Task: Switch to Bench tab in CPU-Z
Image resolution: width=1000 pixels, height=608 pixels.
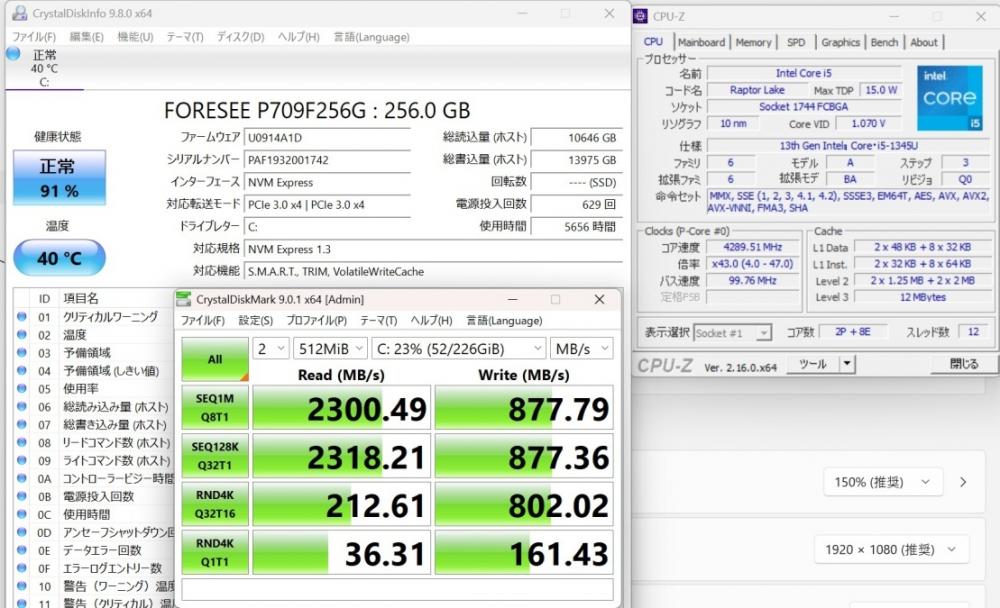Action: point(884,42)
